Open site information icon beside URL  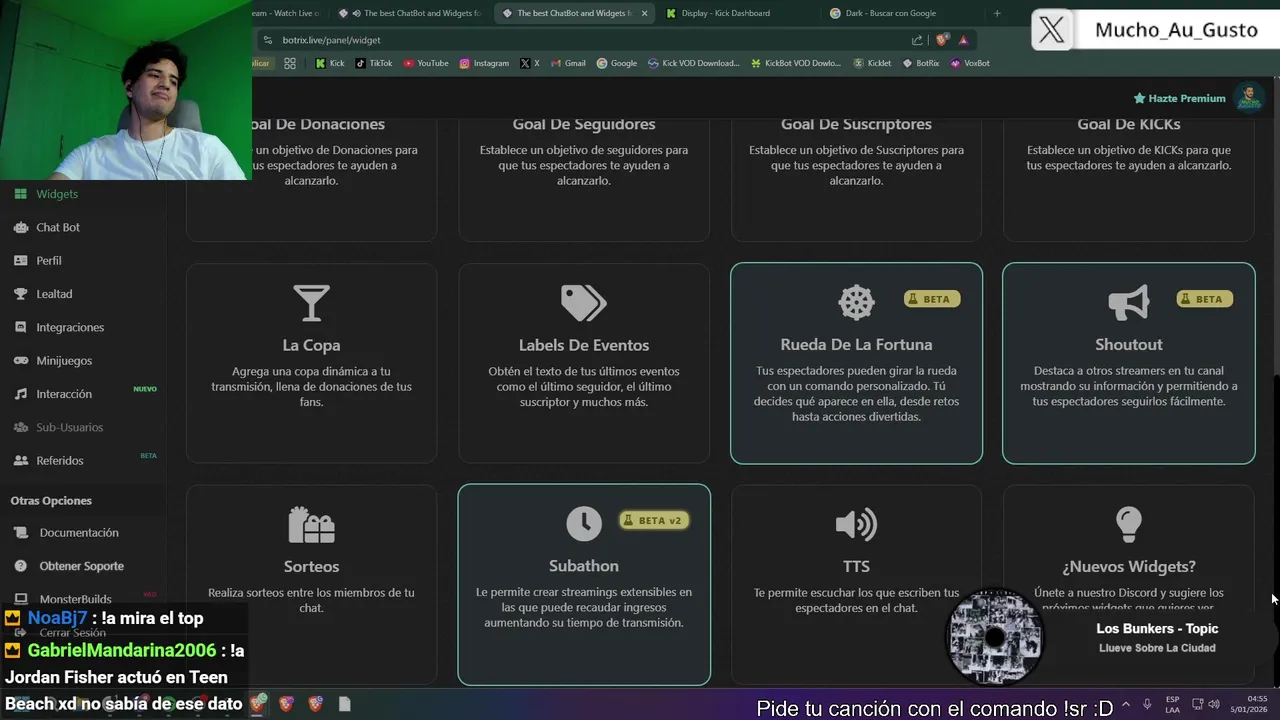point(267,40)
